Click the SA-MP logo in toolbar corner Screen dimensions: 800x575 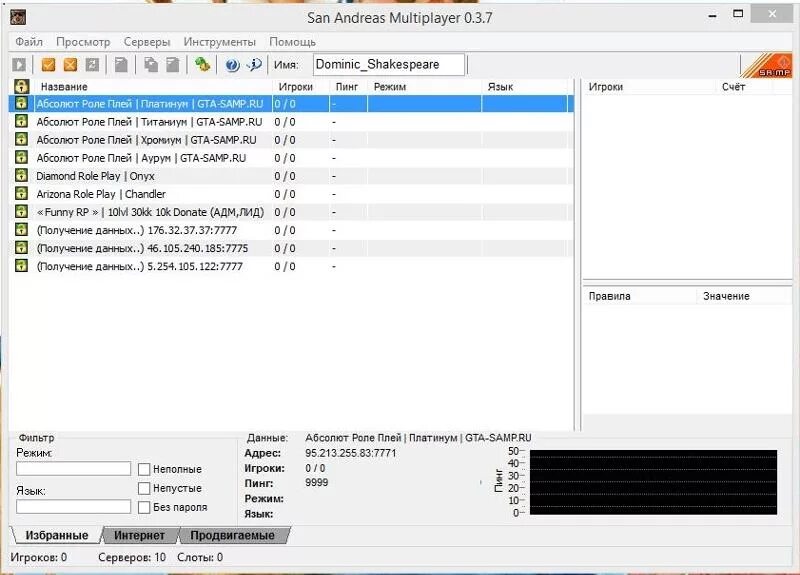click(x=767, y=65)
